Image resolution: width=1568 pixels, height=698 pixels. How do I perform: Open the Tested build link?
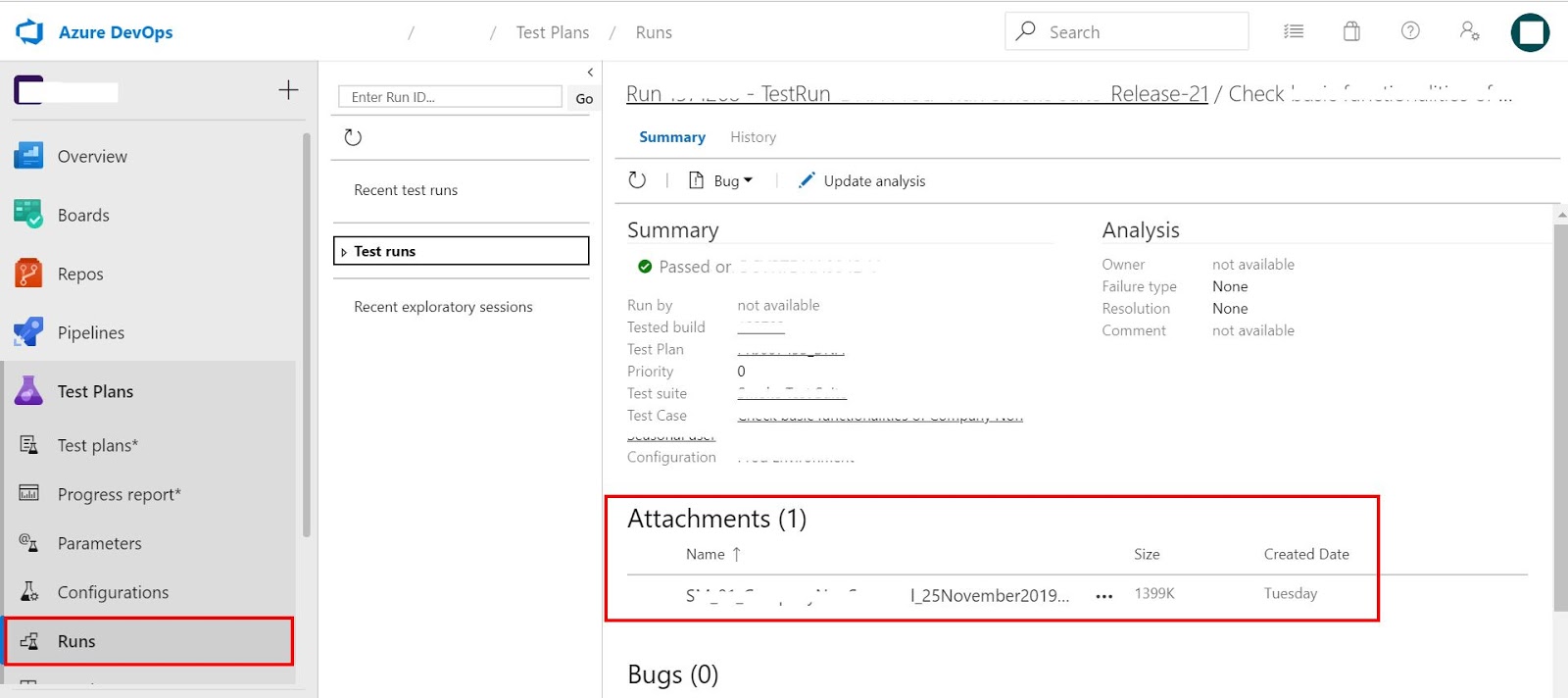click(760, 326)
